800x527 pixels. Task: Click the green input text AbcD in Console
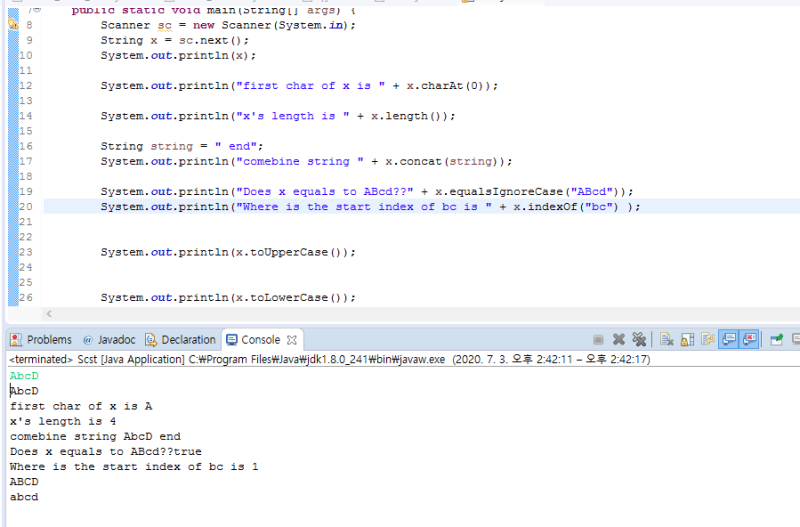pyautogui.click(x=24, y=376)
